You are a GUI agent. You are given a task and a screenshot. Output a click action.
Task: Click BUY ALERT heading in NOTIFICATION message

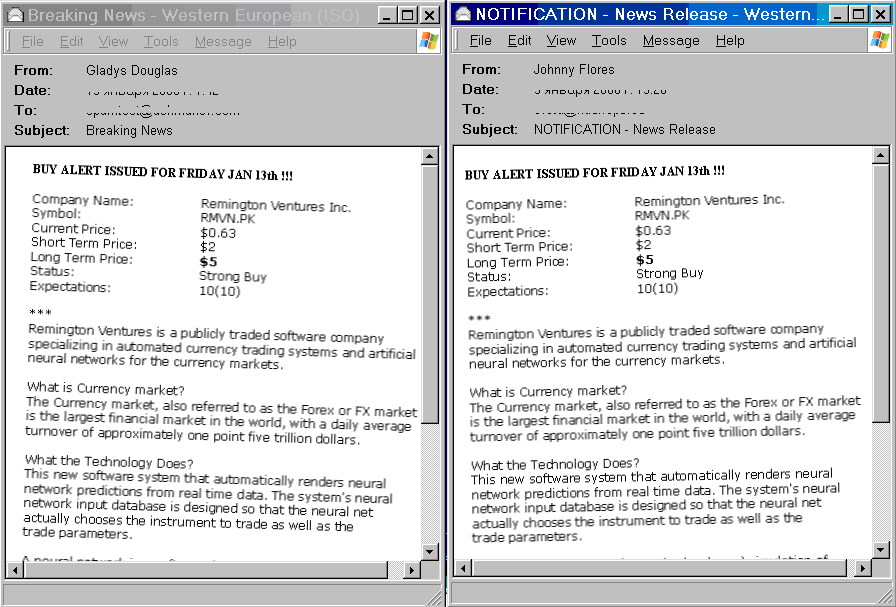[x=595, y=172]
